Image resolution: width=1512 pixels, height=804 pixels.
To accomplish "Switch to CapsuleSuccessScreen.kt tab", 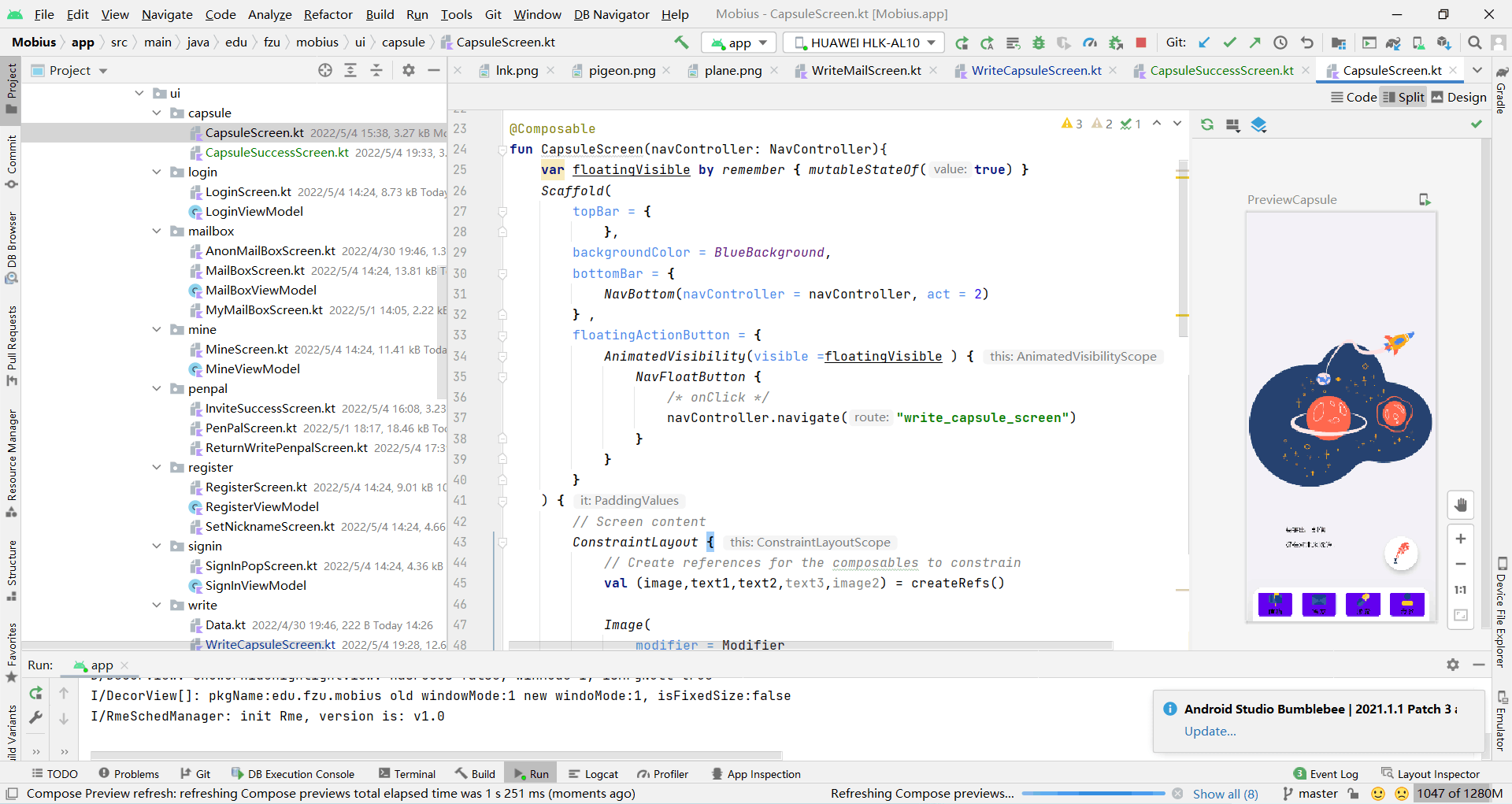I will pyautogui.click(x=1221, y=70).
